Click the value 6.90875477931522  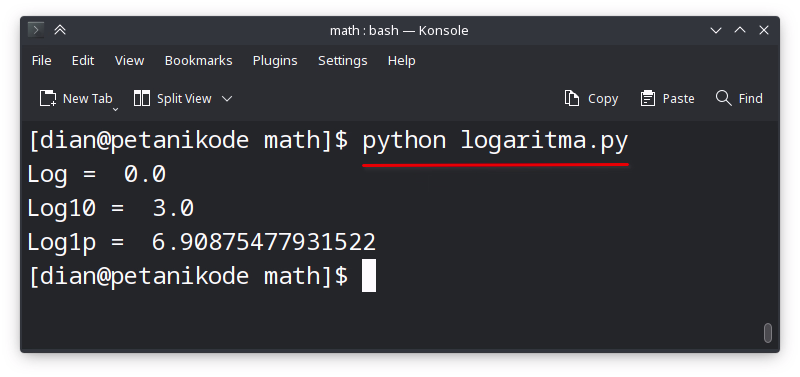(x=264, y=242)
